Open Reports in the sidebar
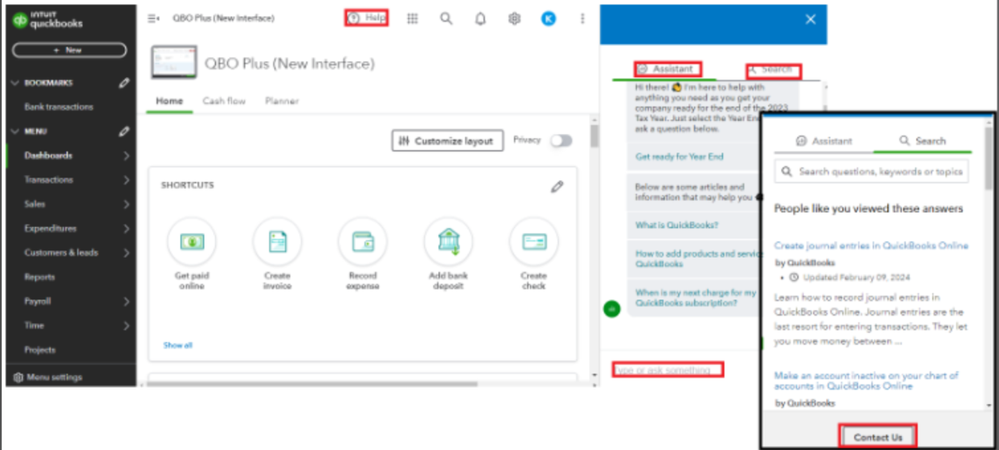The height and width of the screenshot is (450, 999). click(x=40, y=277)
